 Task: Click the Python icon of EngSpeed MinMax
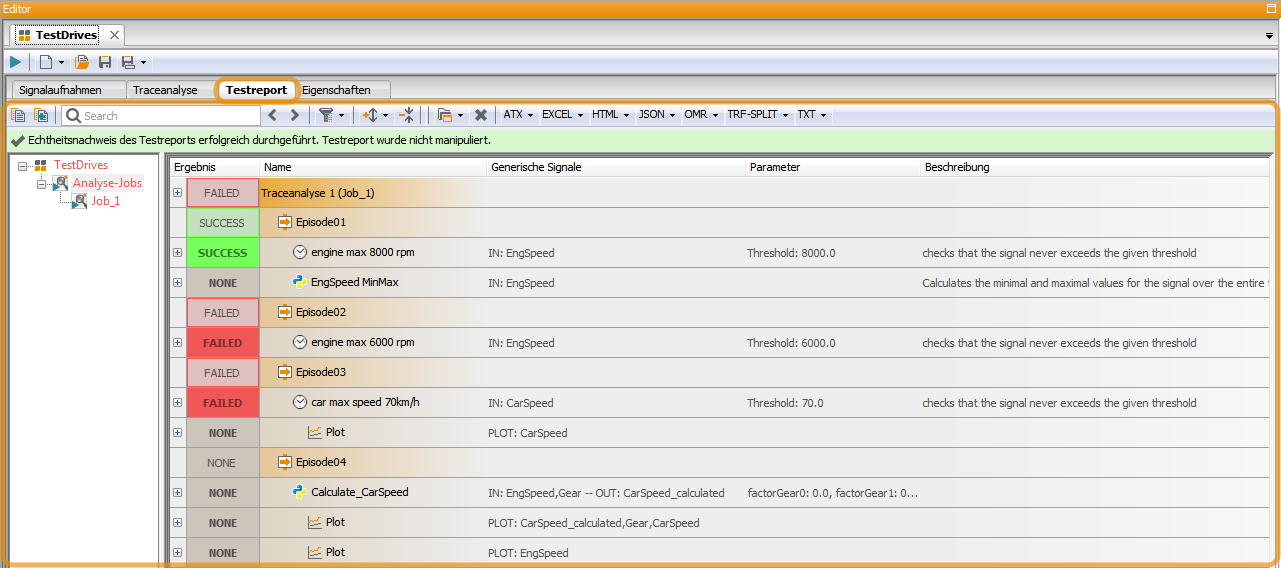[x=299, y=282]
